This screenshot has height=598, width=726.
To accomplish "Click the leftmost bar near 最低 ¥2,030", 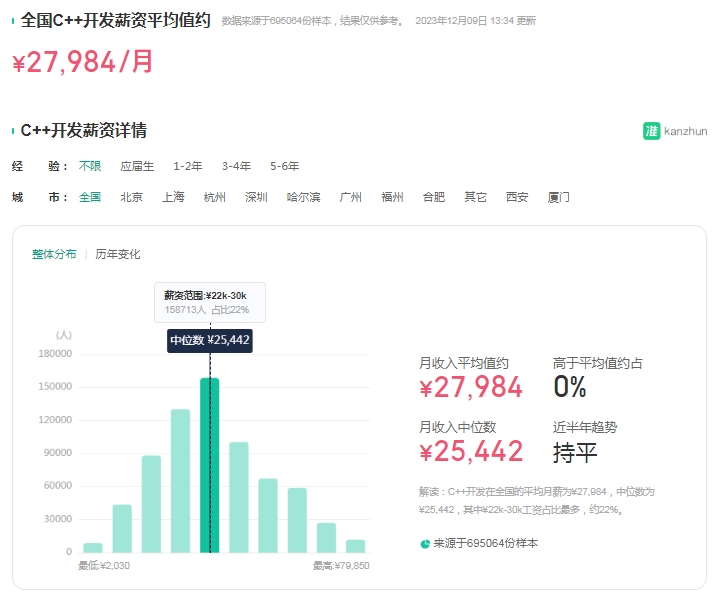I will pos(93,547).
